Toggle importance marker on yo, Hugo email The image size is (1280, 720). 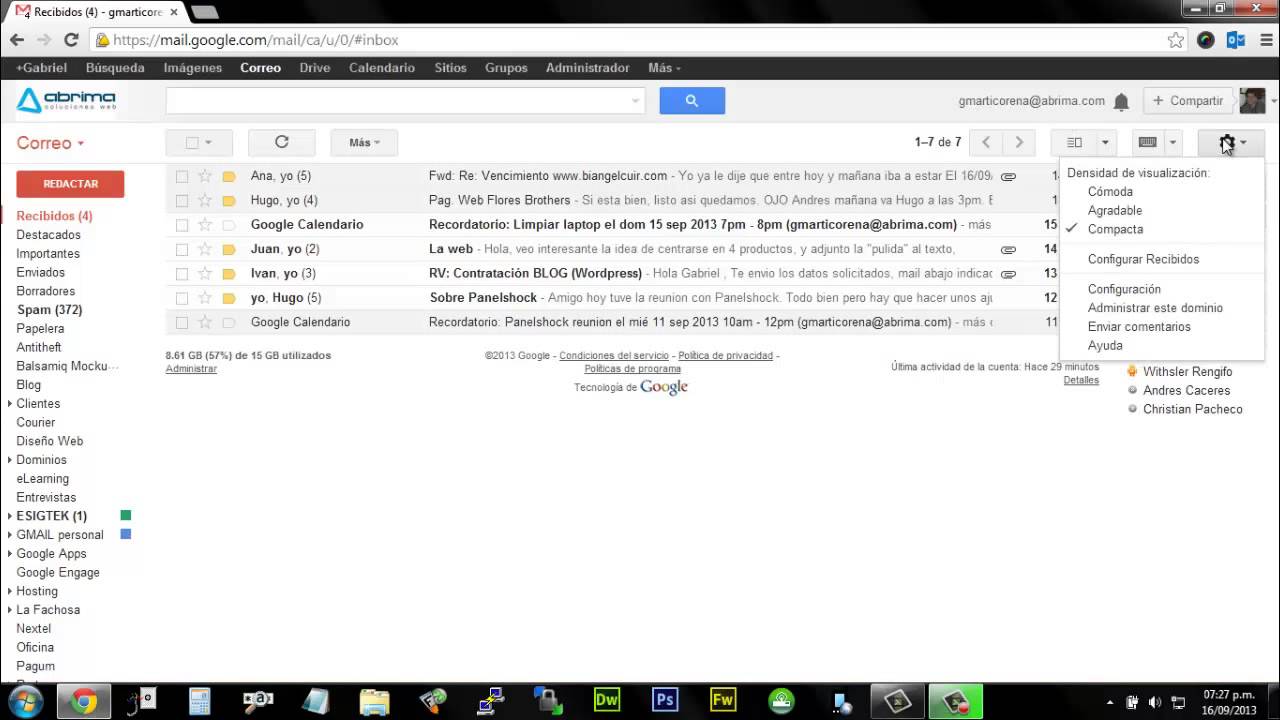(x=229, y=298)
